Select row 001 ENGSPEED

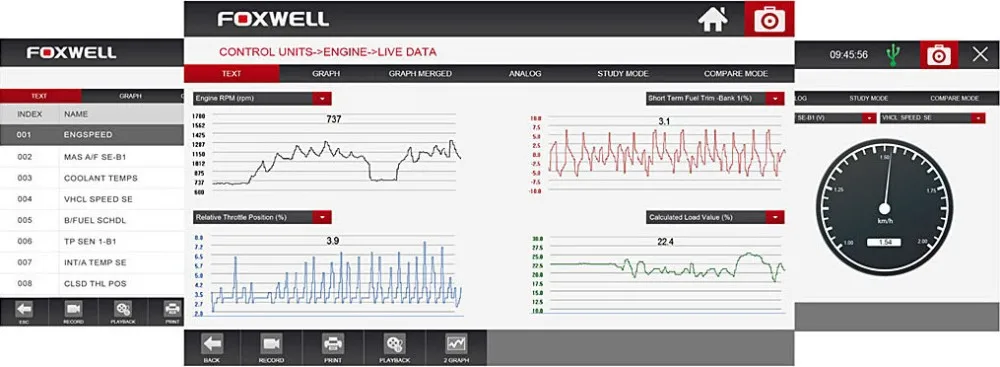(x=92, y=135)
